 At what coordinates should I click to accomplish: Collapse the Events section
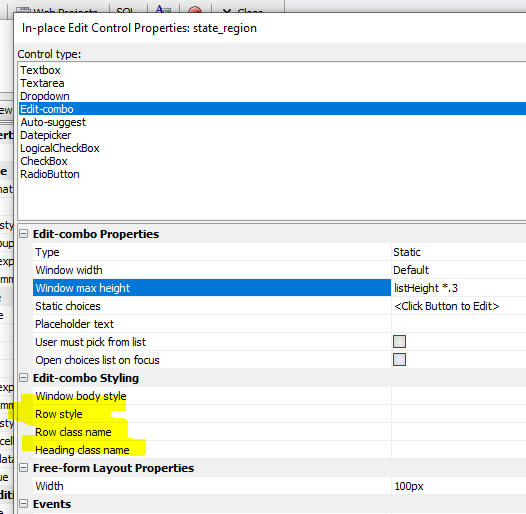23,504
